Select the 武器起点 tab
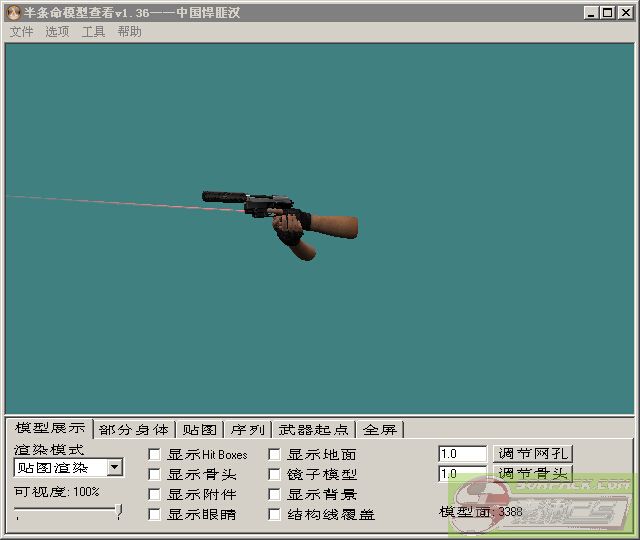The width and height of the screenshot is (640, 540). [x=314, y=430]
